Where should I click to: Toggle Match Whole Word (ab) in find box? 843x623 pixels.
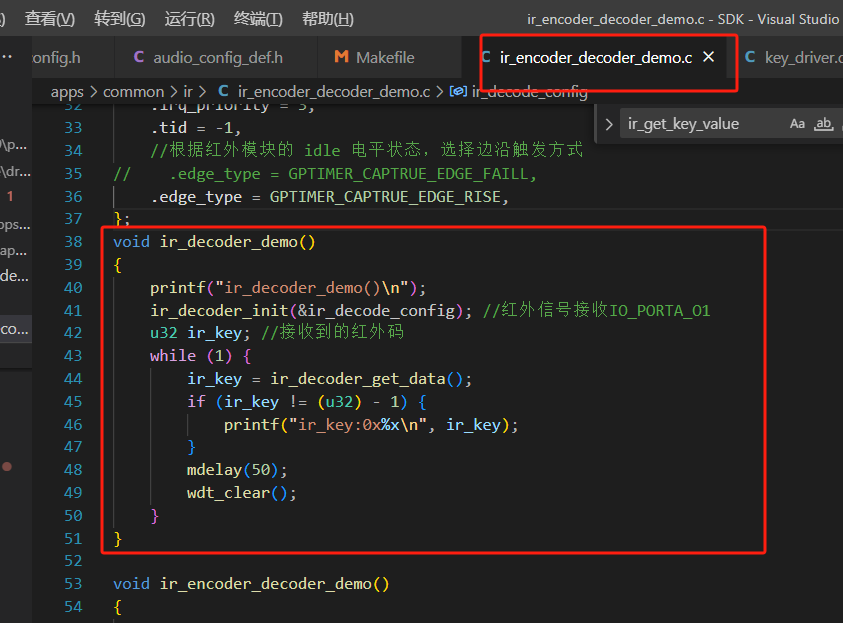[823, 124]
